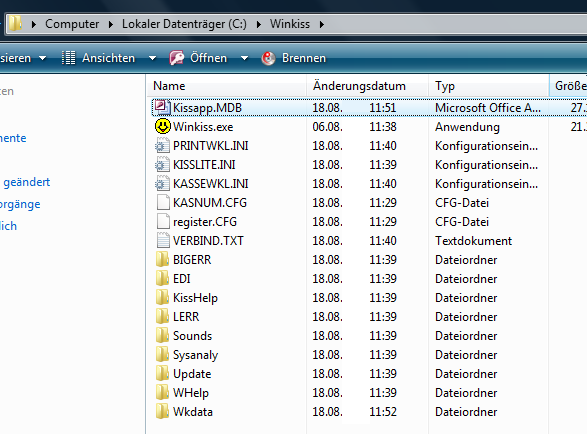Open the Organisieren dropdown arrow
Screen dimensions: 587x434
tap(43, 58)
